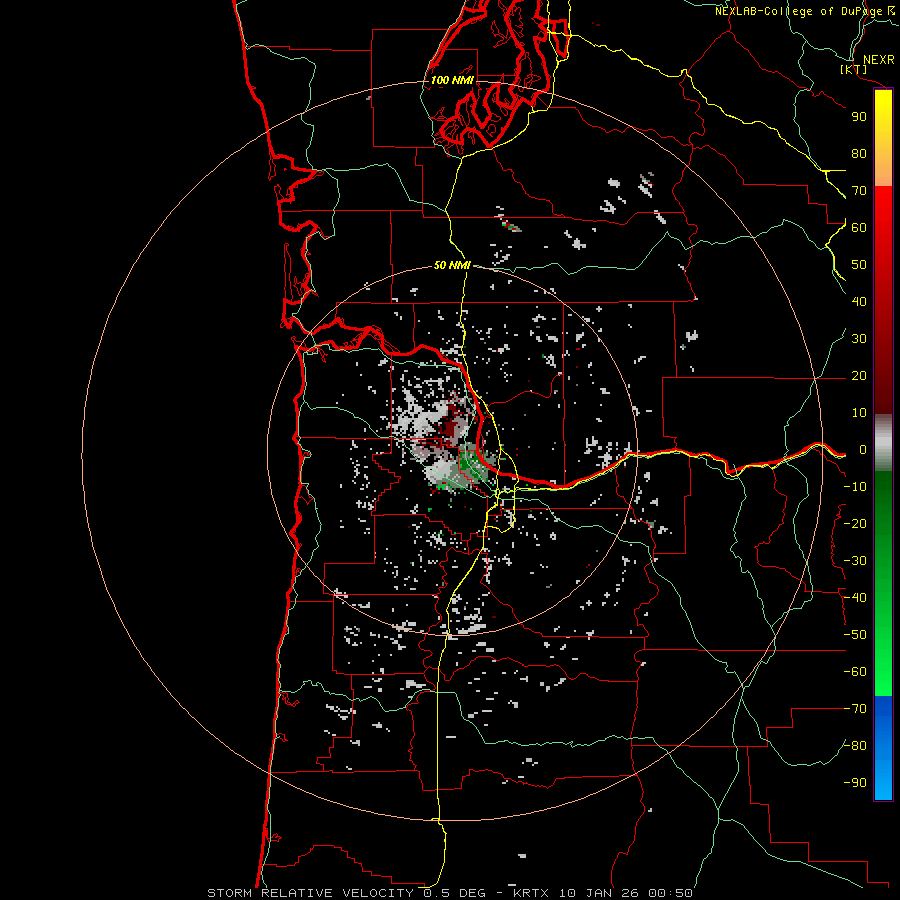
Task: Click the positive 10 scale label
Action: 859,413
